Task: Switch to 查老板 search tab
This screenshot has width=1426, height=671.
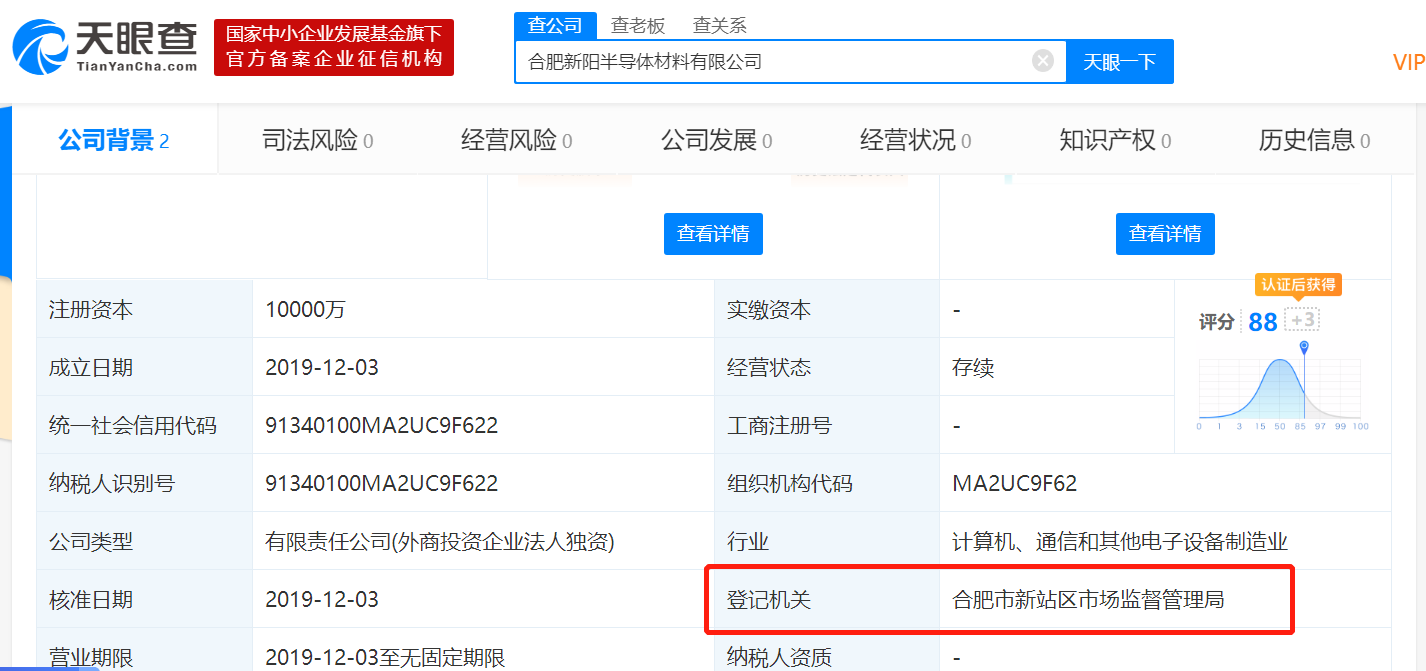Action: click(638, 26)
